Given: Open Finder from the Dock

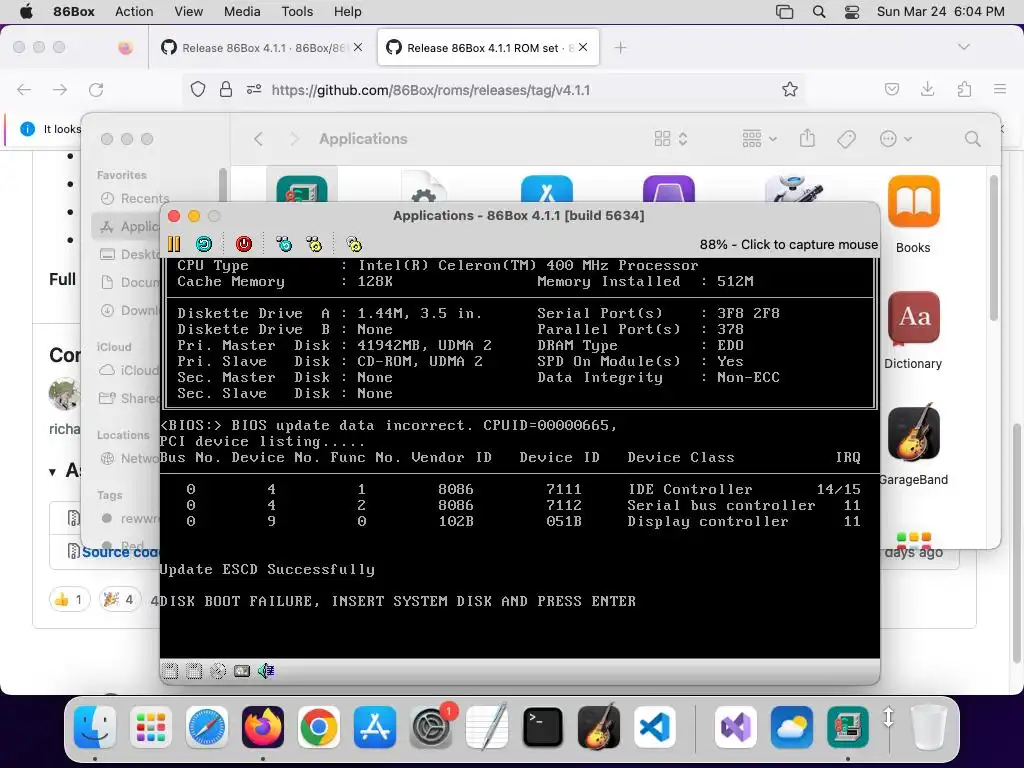Looking at the screenshot, I should (95, 726).
